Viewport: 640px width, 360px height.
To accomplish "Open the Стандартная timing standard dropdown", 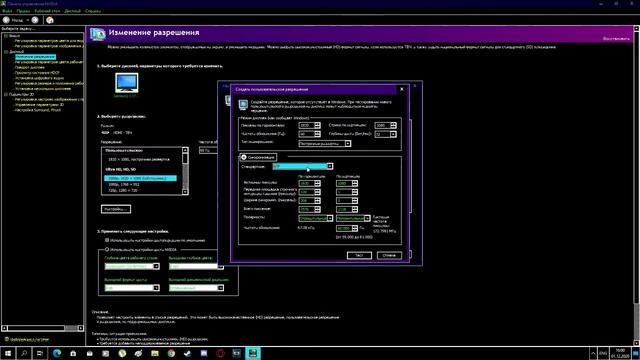I will click(x=303, y=166).
